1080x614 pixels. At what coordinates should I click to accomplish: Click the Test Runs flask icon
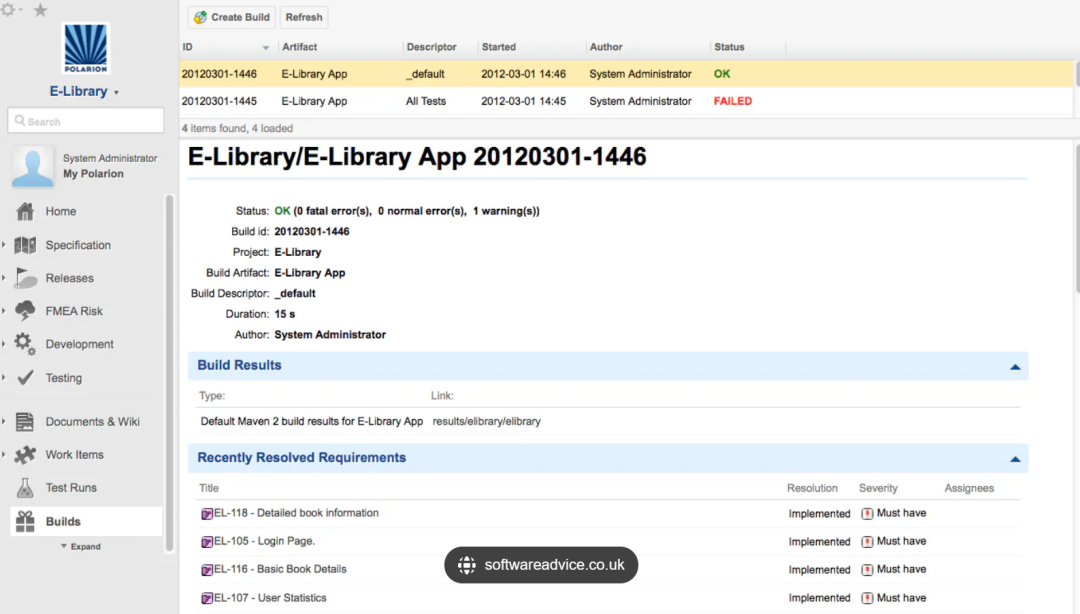[26, 488]
